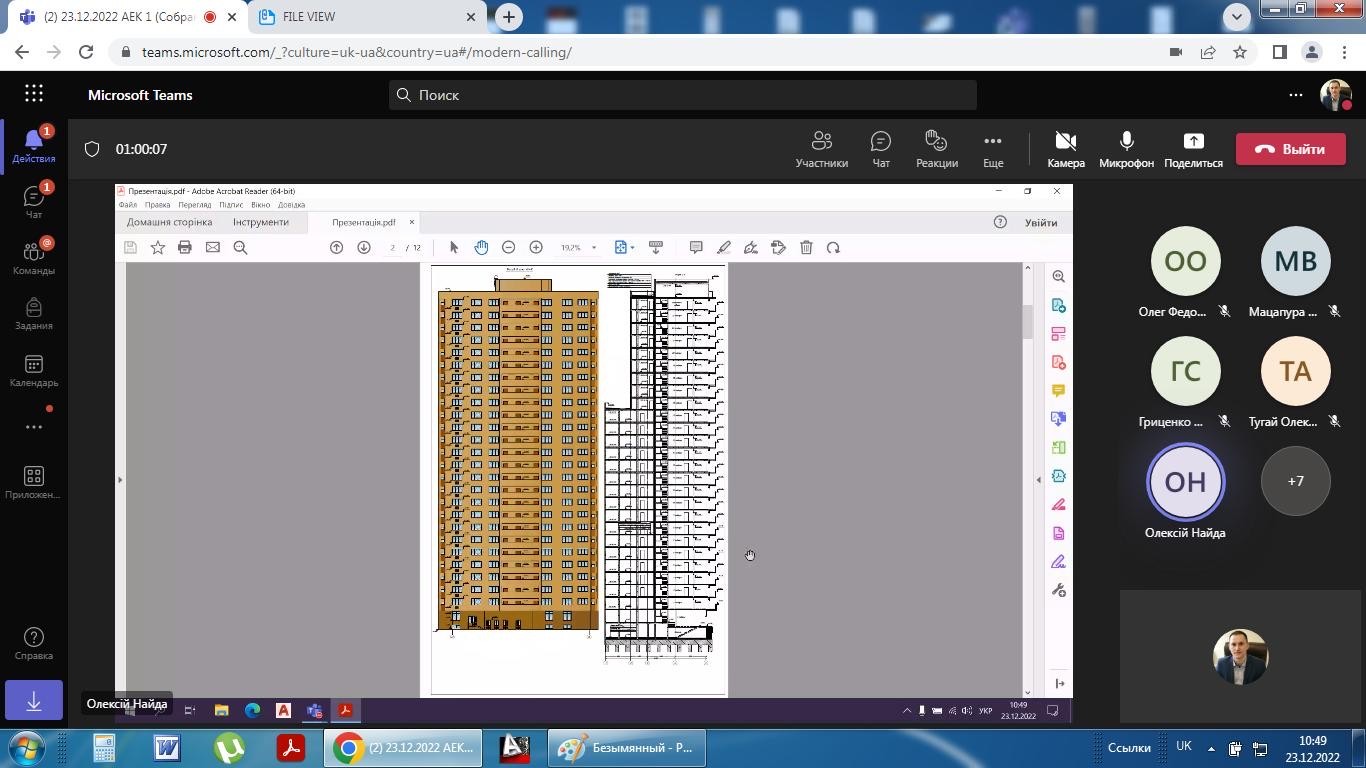Open the More (Еще) meeting options

coord(992,149)
